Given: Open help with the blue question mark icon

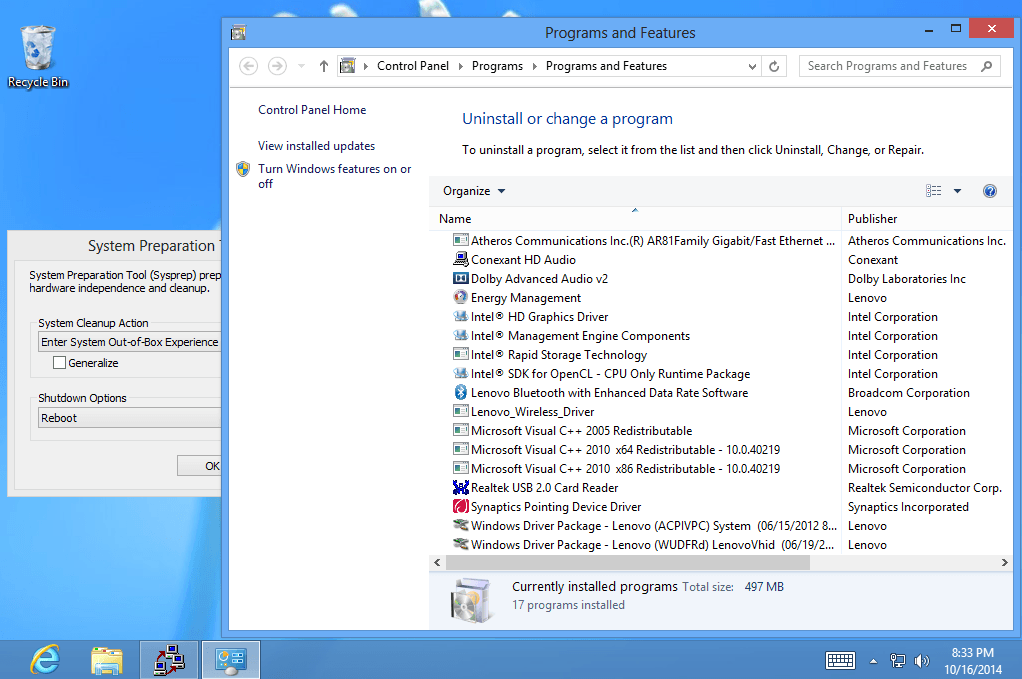Looking at the screenshot, I should (x=989, y=191).
